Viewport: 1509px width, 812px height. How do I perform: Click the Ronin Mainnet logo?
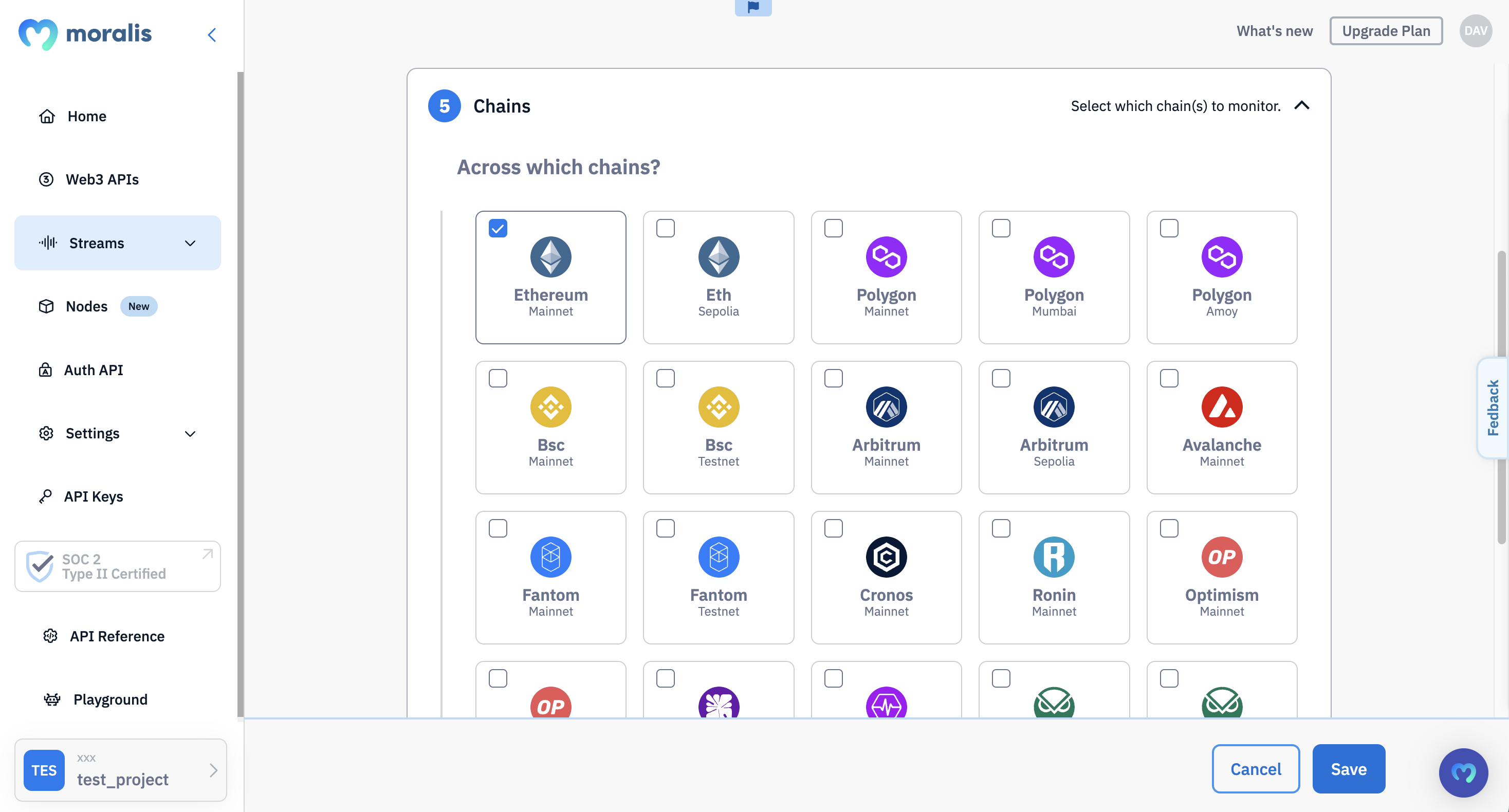[x=1053, y=557]
